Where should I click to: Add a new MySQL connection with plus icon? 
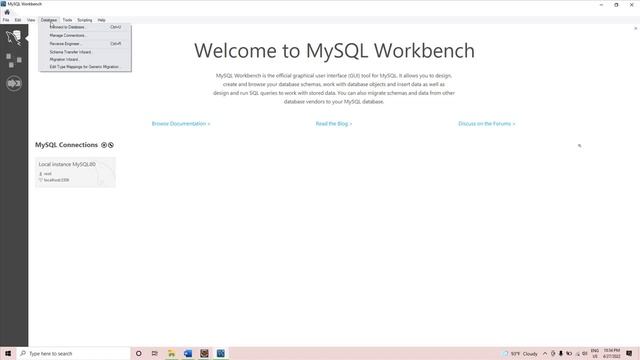(x=104, y=145)
